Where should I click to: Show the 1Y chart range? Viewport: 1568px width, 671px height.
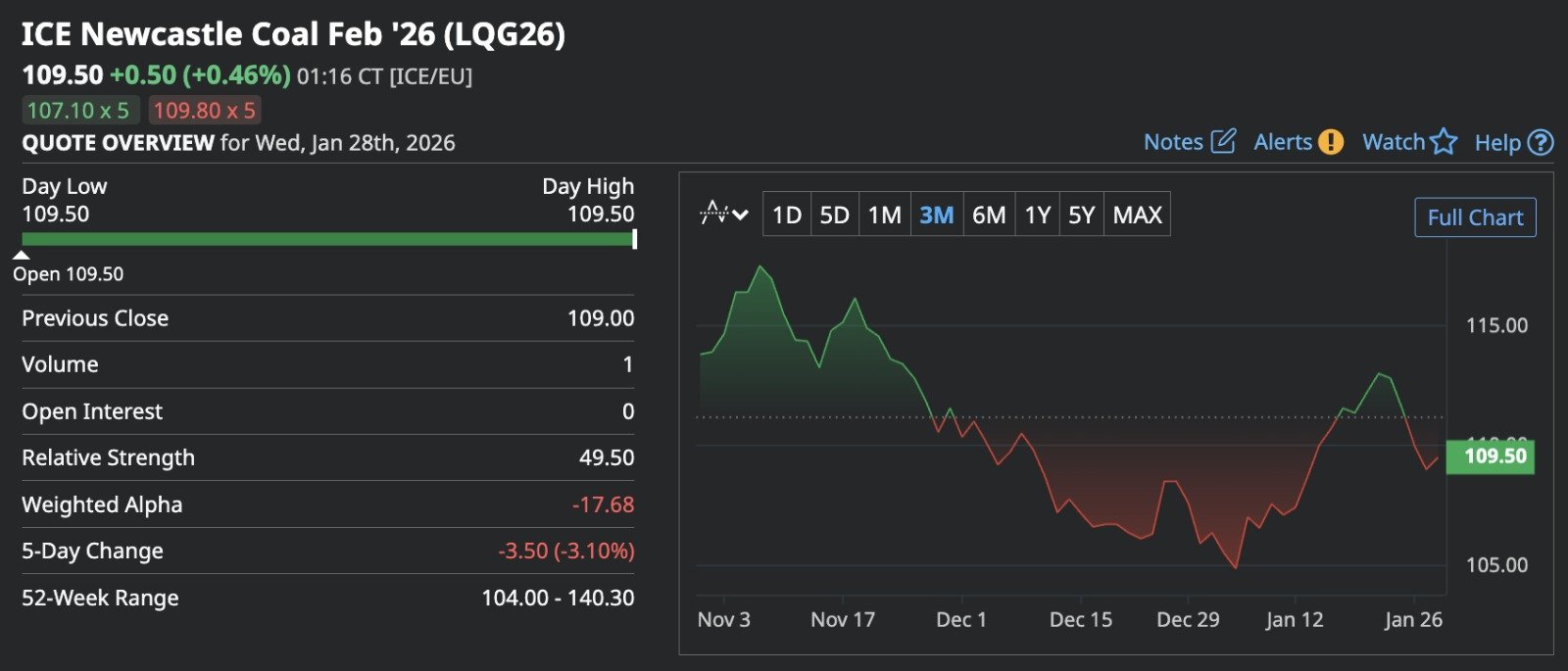coord(1037,215)
